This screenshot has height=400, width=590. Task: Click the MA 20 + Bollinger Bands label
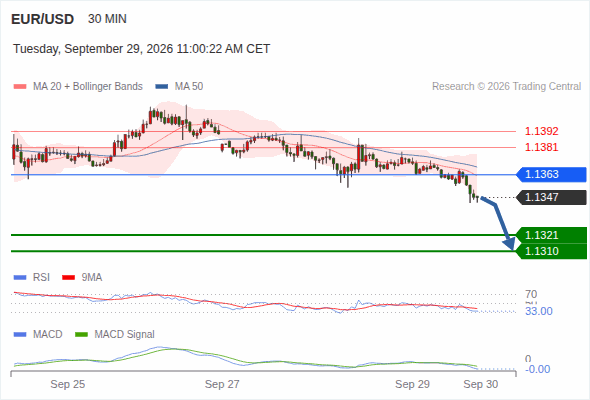88,87
